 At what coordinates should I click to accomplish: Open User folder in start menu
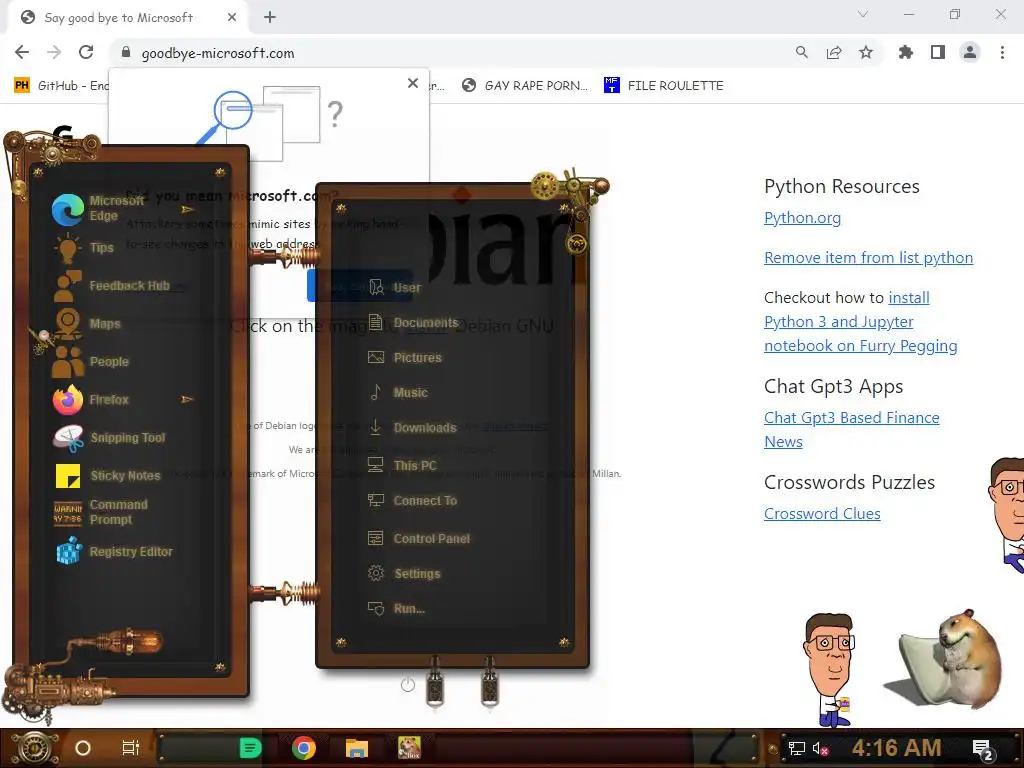tap(394, 287)
